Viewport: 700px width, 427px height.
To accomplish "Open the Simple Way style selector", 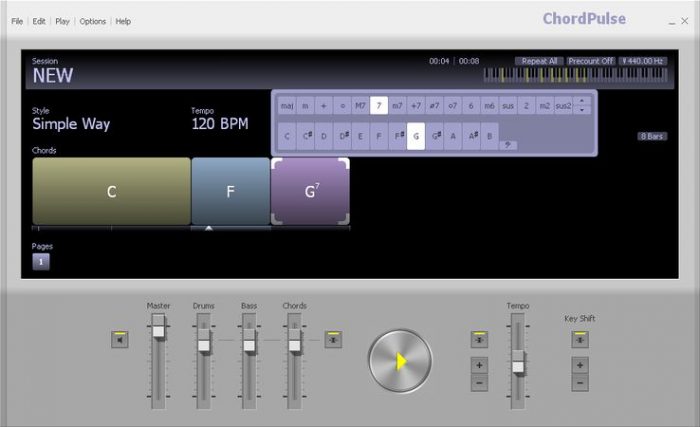I will 71,125.
